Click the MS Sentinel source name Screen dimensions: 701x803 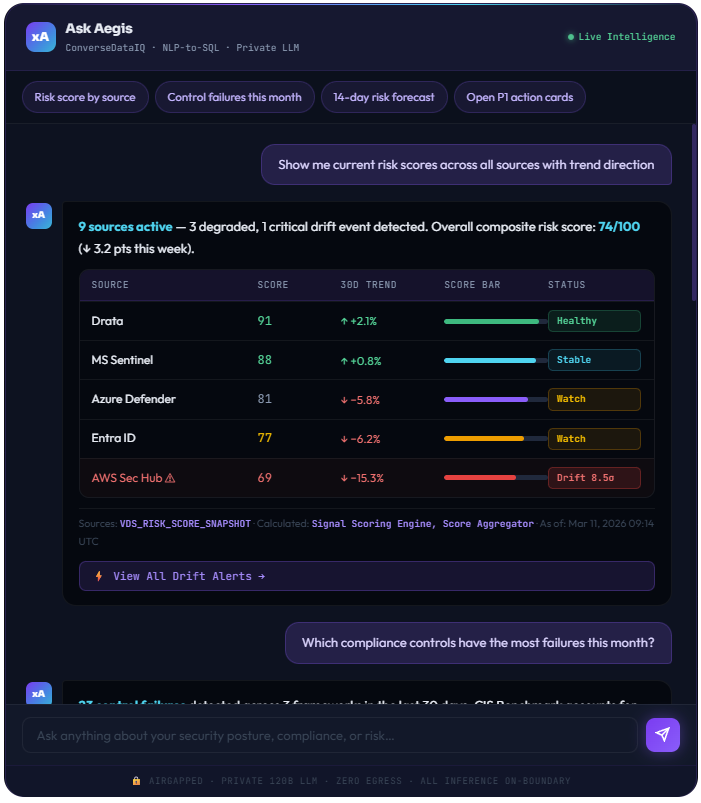[122, 360]
